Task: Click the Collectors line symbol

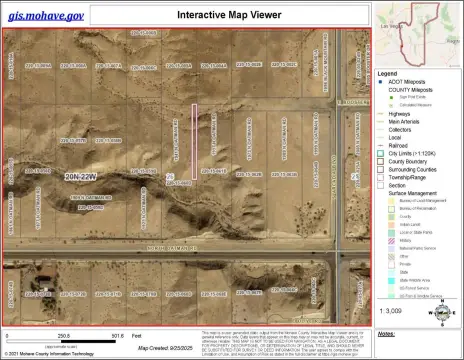Action: pos(381,130)
